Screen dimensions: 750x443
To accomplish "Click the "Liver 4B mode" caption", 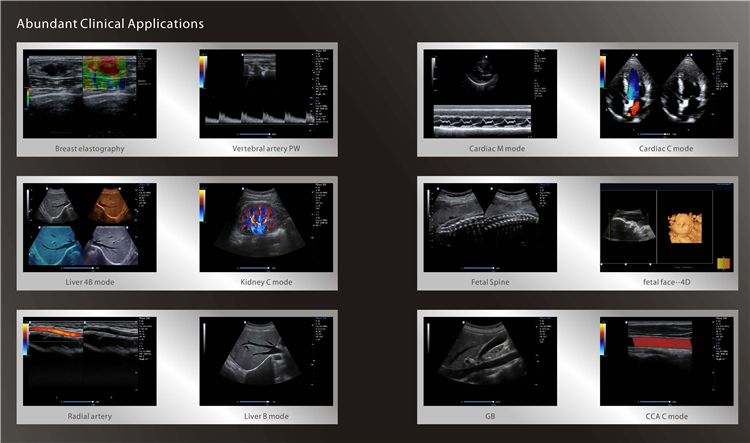I will tap(89, 283).
